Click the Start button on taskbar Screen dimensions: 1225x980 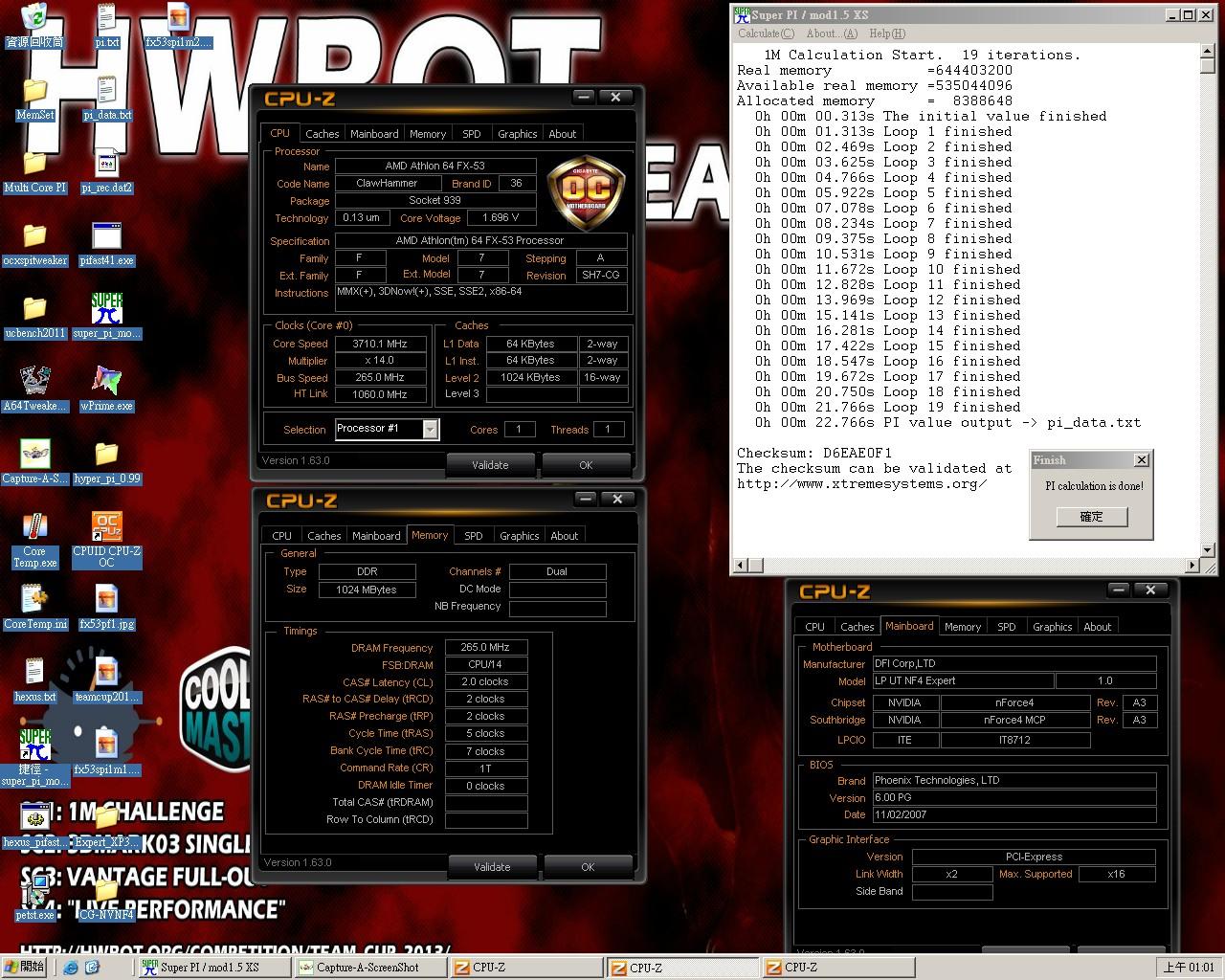25,967
